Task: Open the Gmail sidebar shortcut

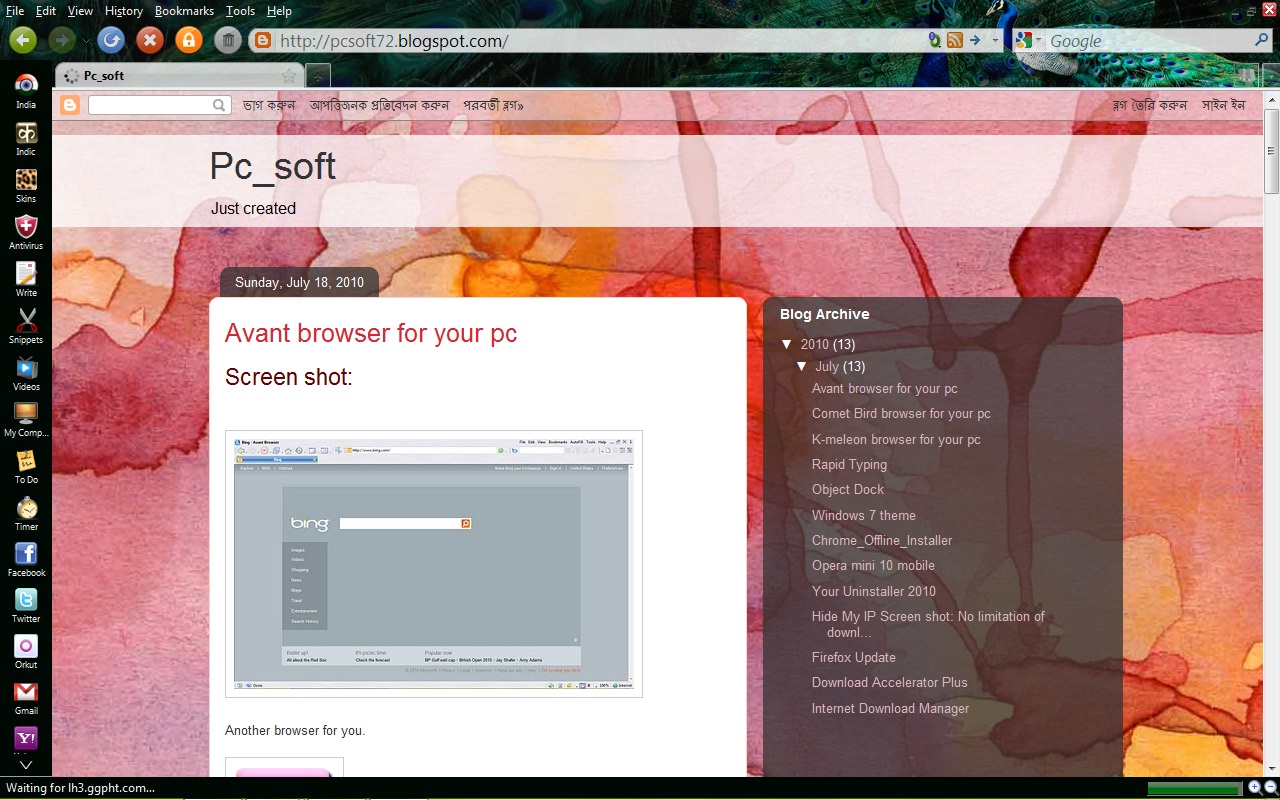Action: (26, 698)
